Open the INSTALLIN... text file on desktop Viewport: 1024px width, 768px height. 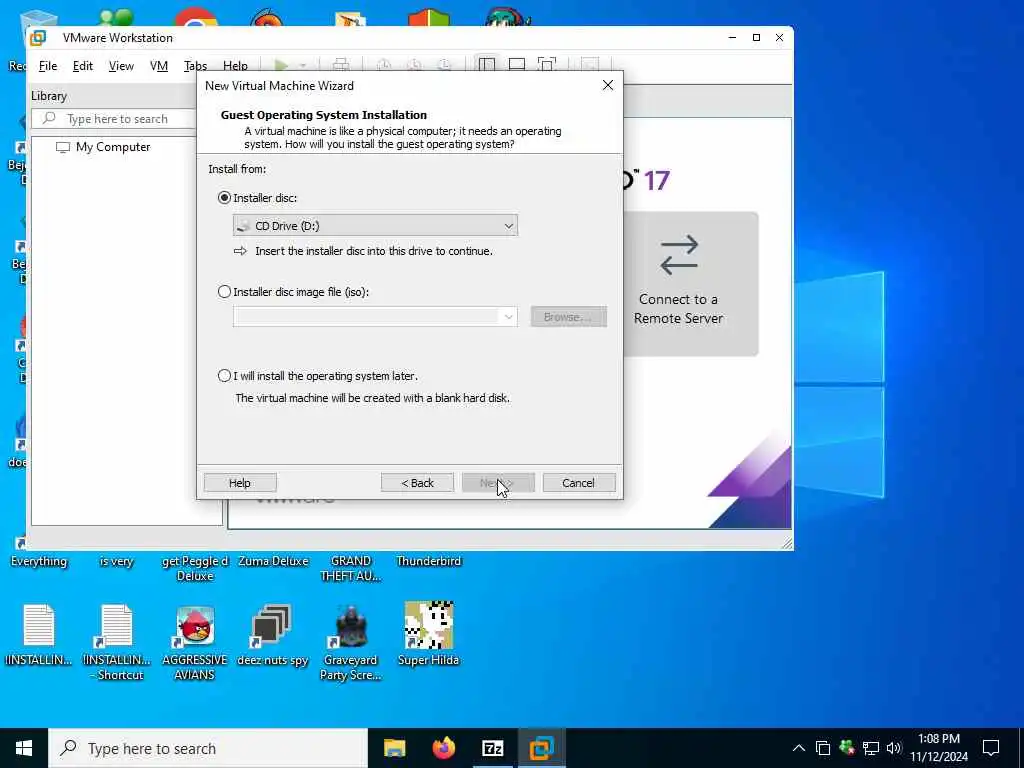[x=39, y=633]
